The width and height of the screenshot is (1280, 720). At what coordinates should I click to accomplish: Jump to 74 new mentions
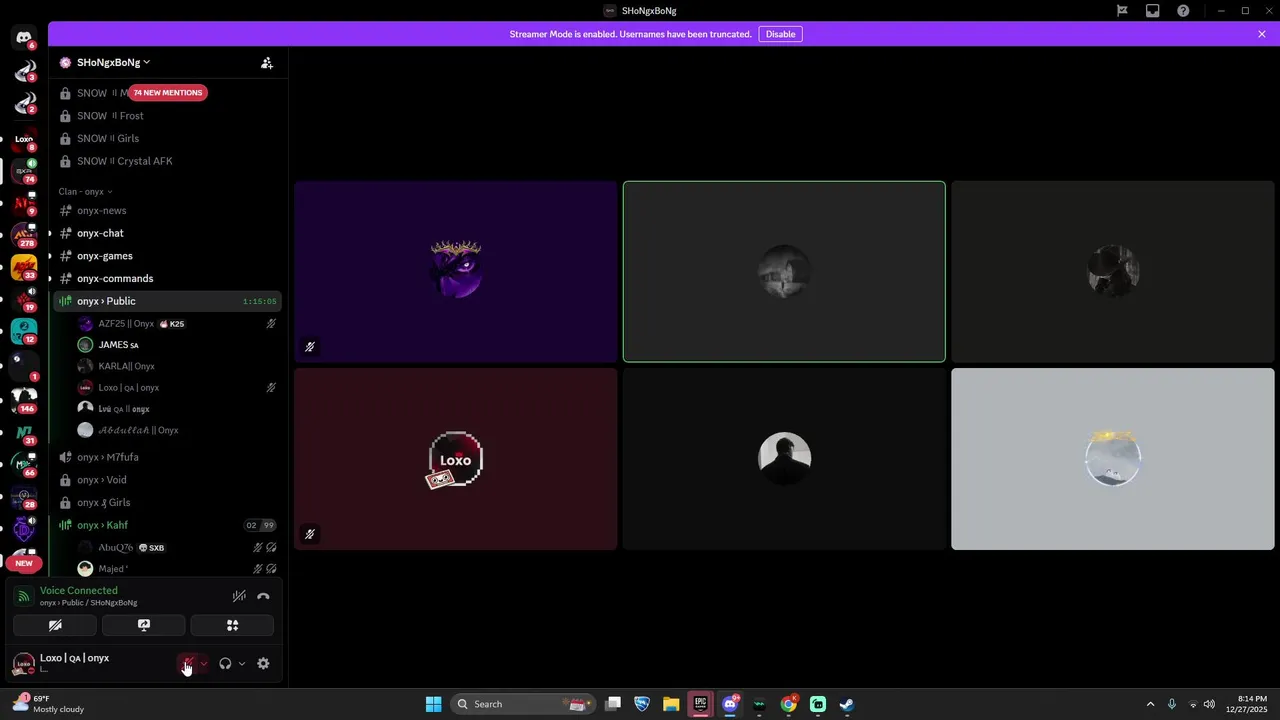tap(168, 93)
